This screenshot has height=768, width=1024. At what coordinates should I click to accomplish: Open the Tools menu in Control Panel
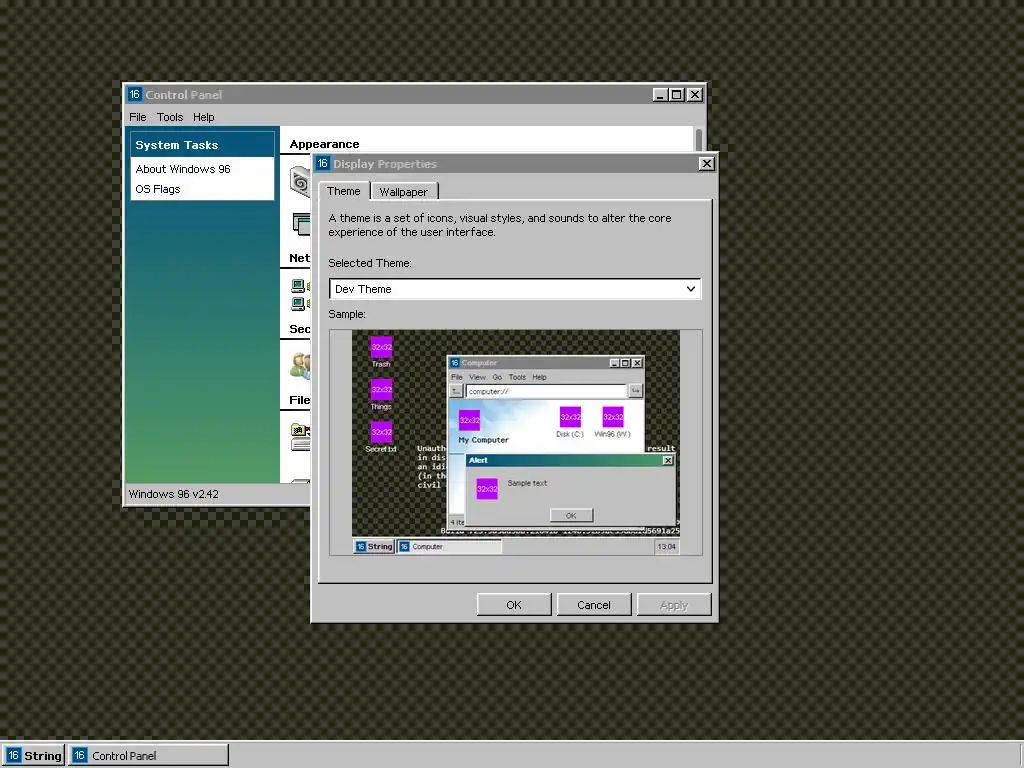pyautogui.click(x=170, y=117)
